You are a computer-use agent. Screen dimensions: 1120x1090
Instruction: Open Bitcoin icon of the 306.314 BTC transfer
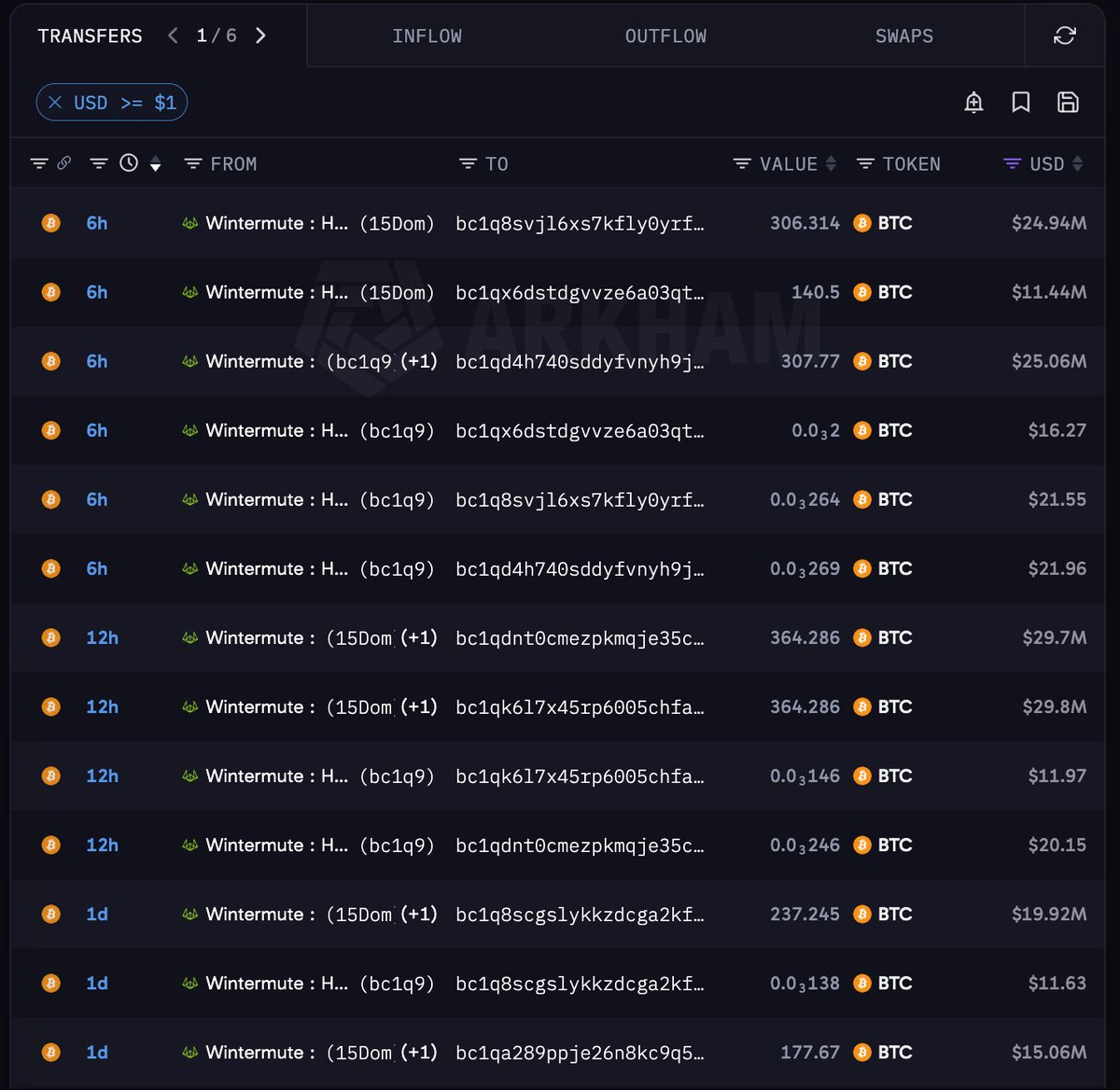tap(51, 223)
